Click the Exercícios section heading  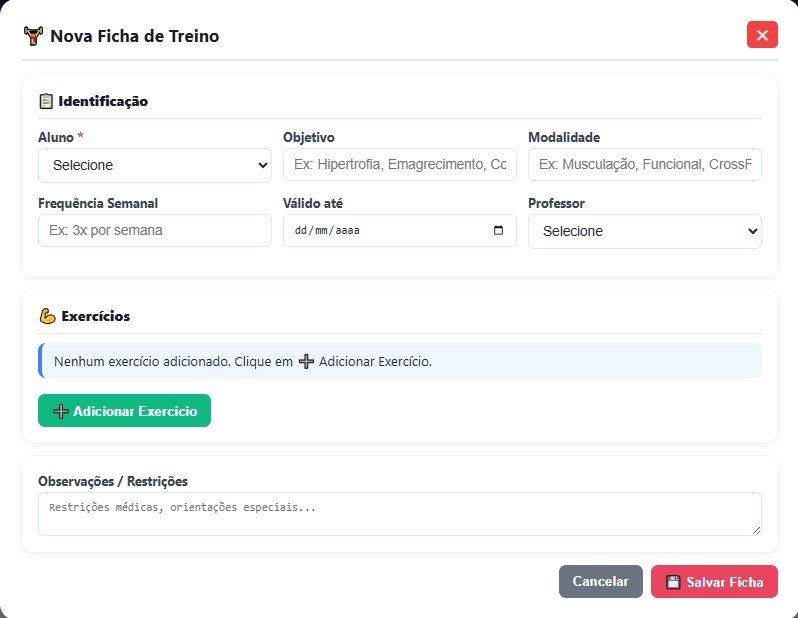(x=96, y=316)
